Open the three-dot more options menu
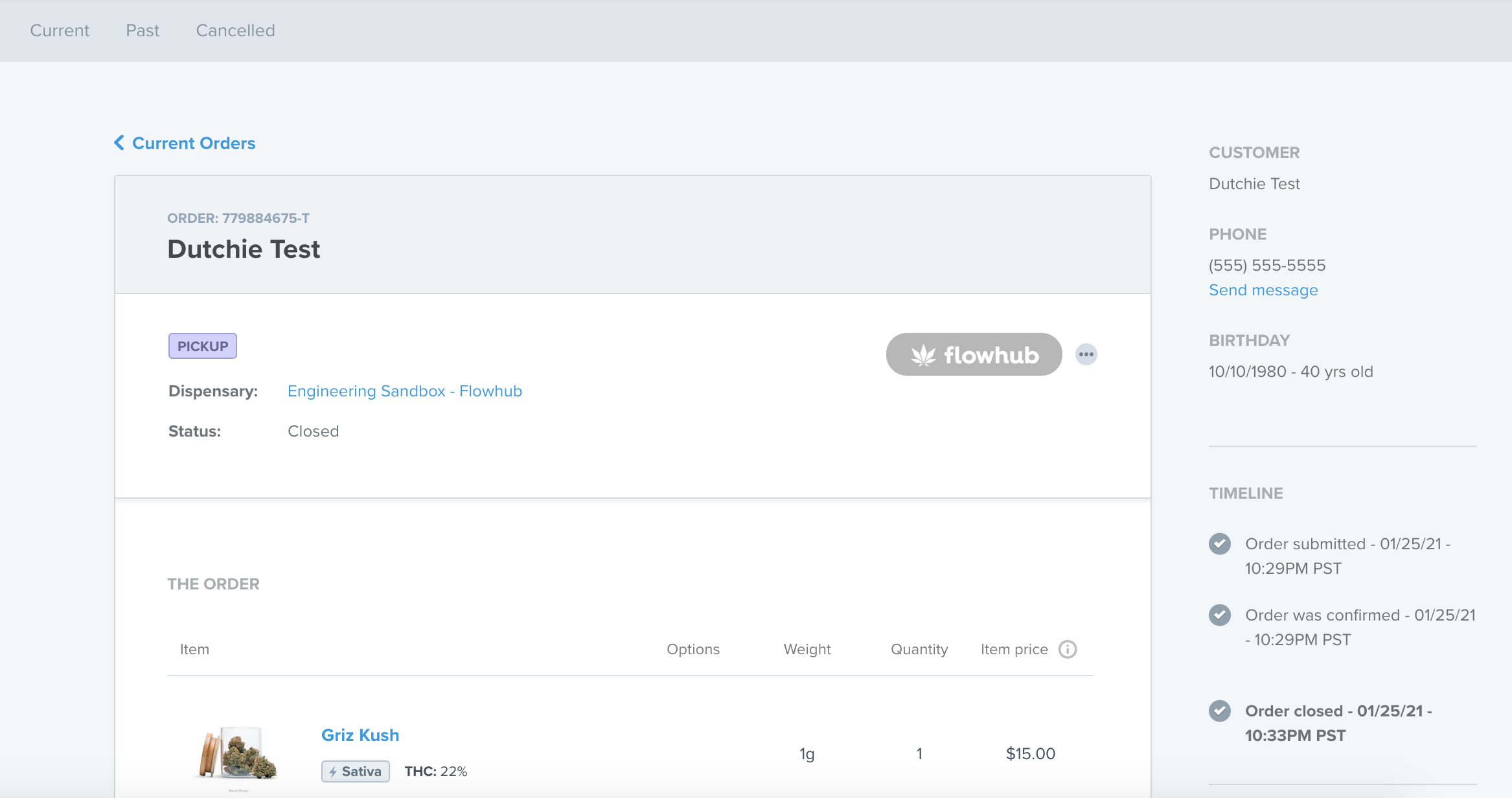The height and width of the screenshot is (798, 1512). pos(1086,354)
